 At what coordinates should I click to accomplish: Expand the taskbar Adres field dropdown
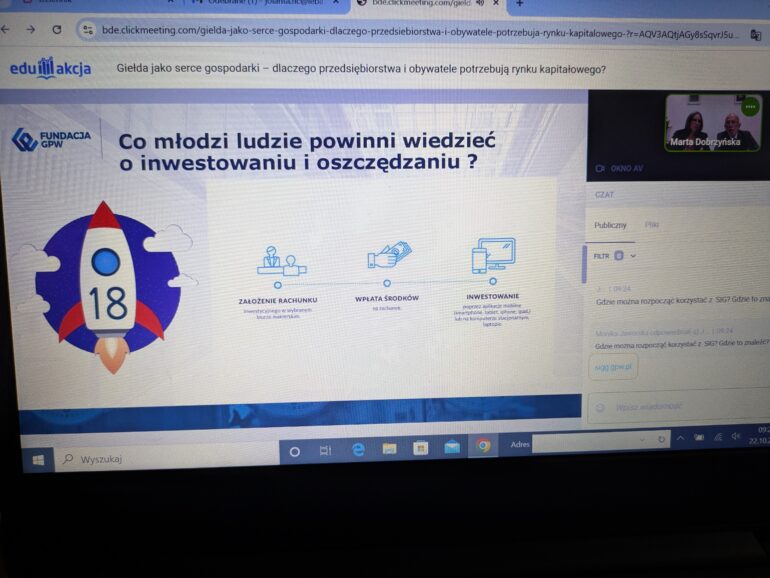(642, 440)
